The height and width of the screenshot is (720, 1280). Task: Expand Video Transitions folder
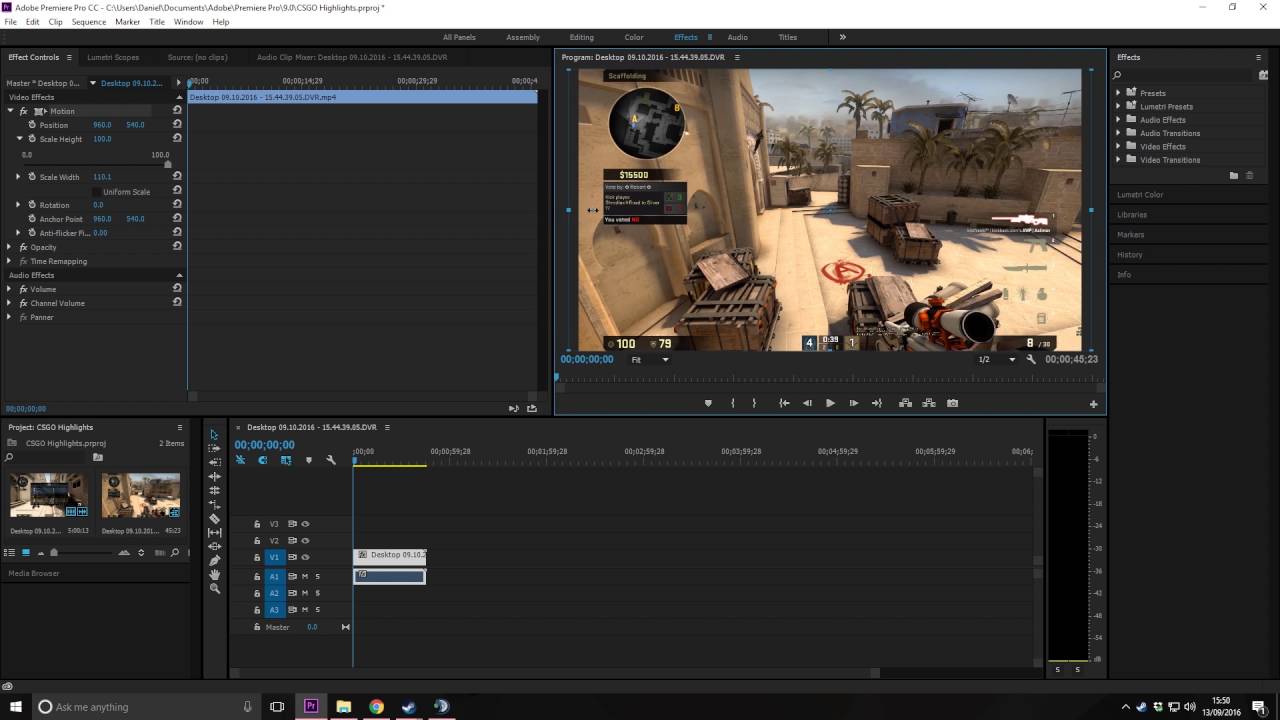1119,159
